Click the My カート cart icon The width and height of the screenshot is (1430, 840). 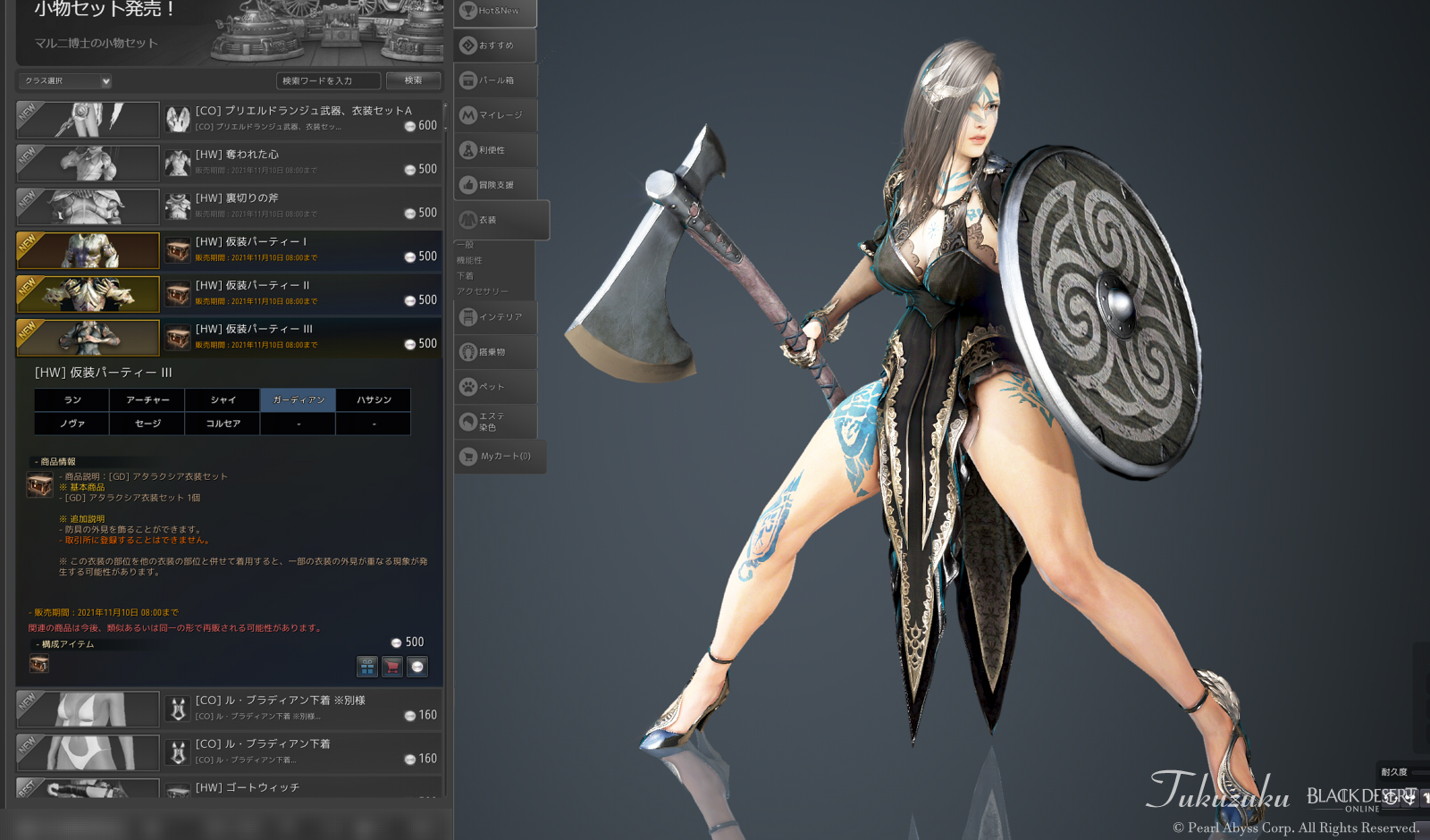468,457
